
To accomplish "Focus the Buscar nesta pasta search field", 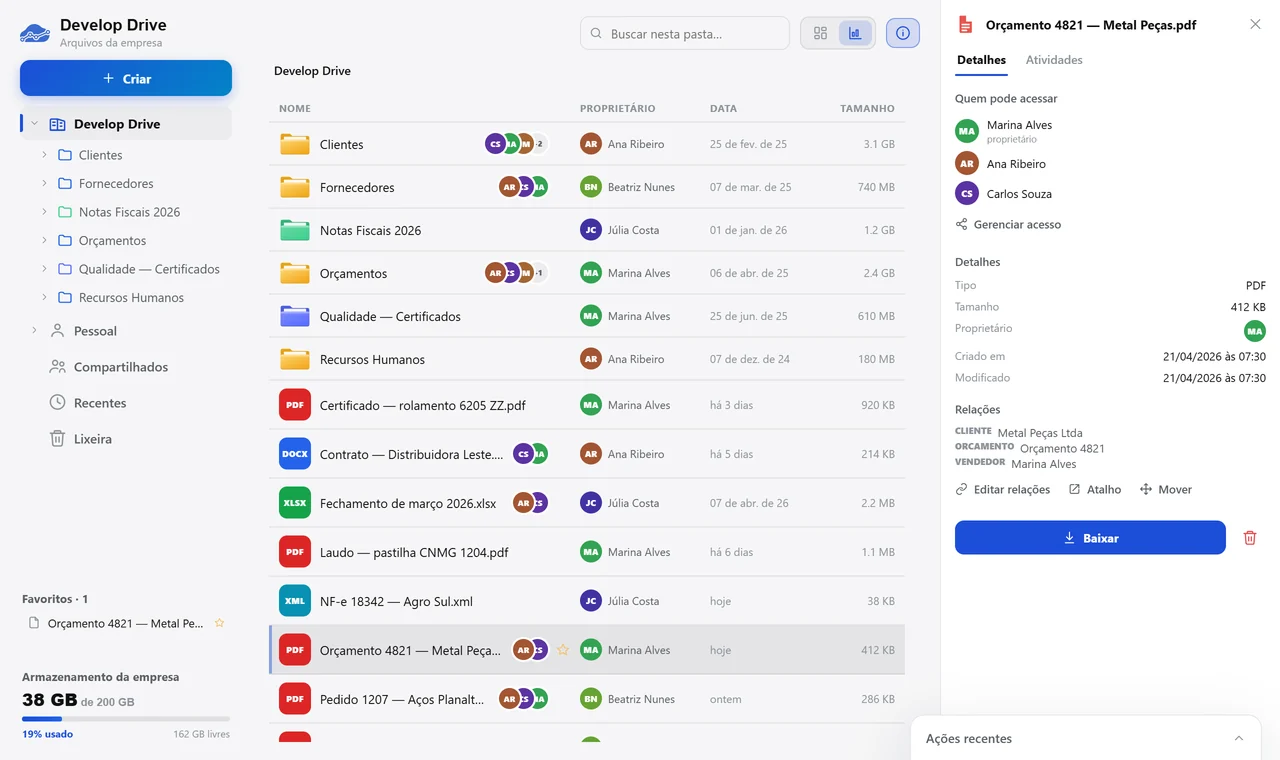I will [x=685, y=33].
